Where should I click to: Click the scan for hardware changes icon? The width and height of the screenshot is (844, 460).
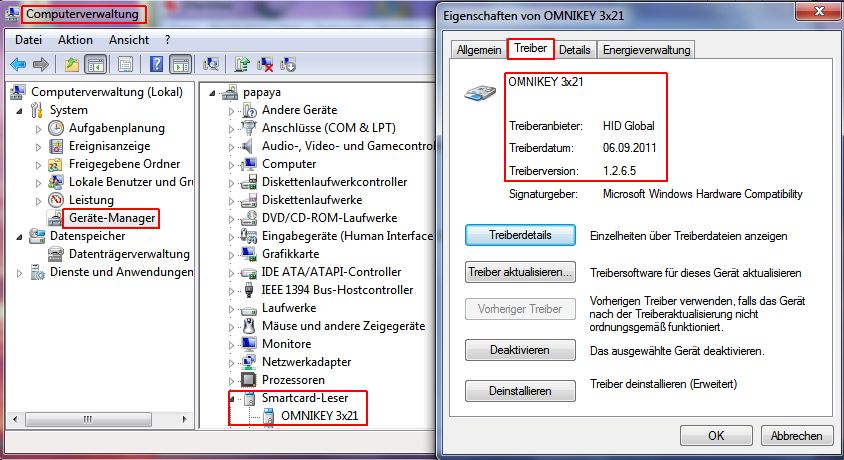210,65
